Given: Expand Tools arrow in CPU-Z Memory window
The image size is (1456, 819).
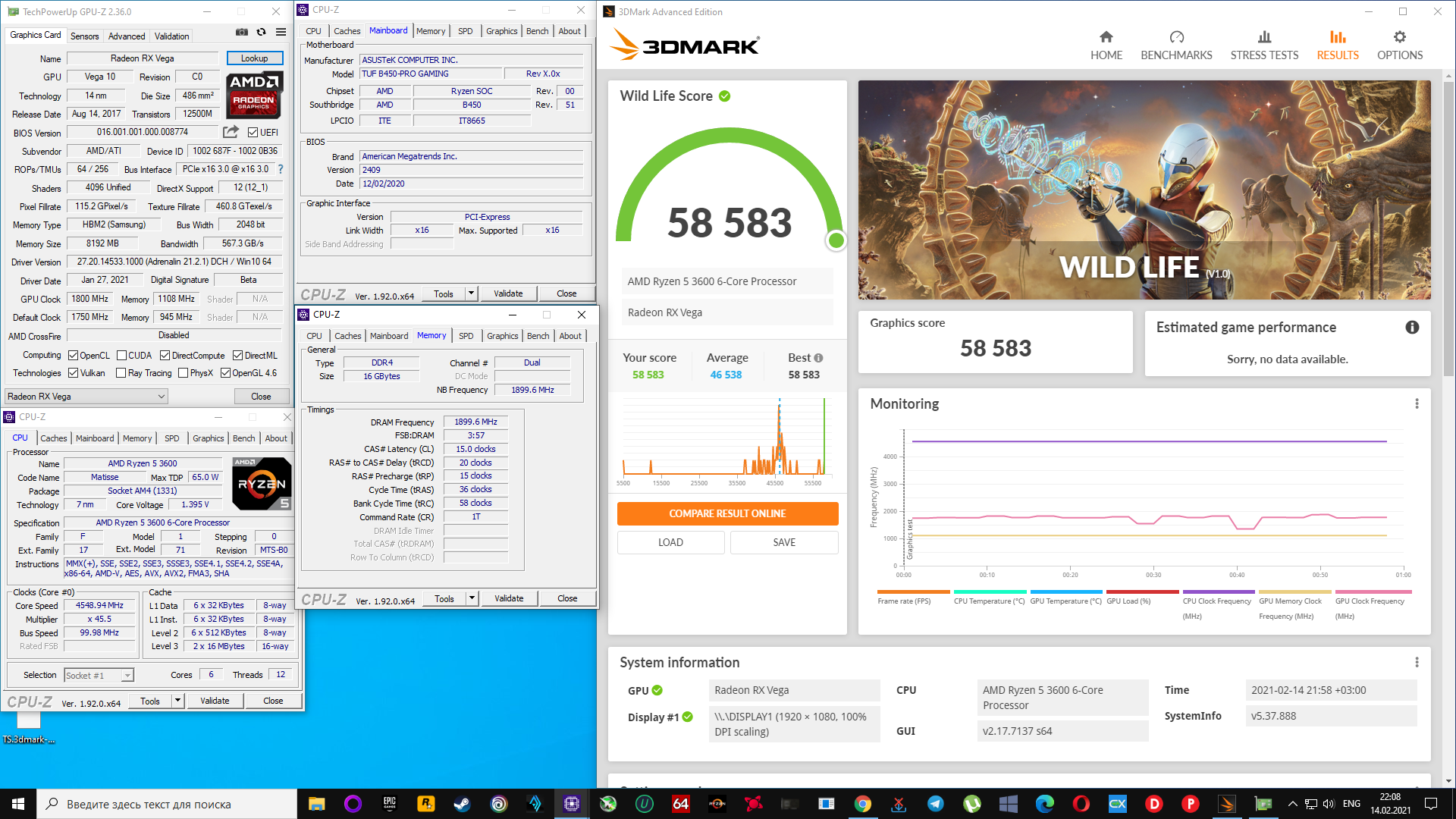Looking at the screenshot, I should 472,598.
